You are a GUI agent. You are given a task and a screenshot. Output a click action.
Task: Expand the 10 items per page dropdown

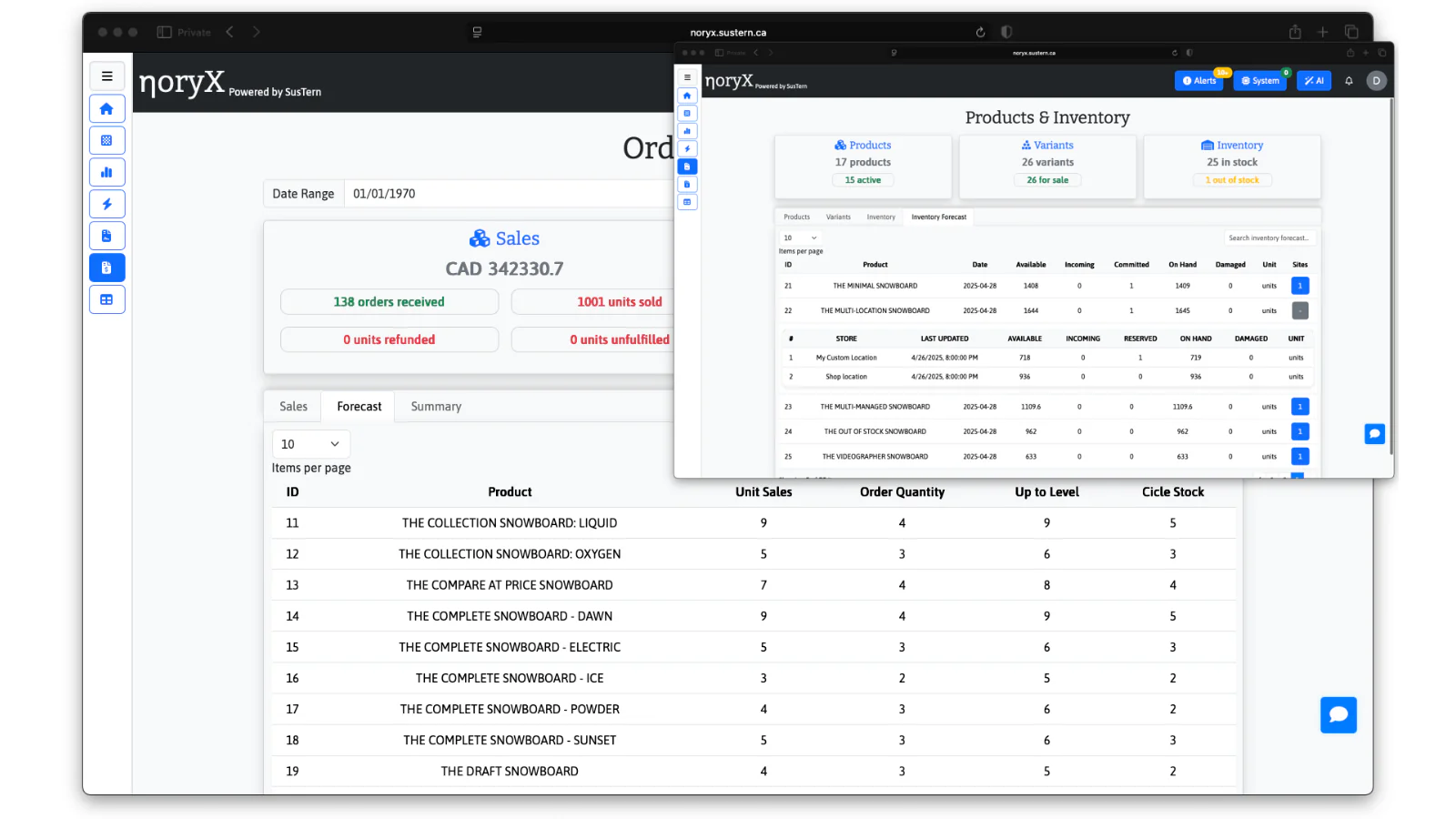310,444
